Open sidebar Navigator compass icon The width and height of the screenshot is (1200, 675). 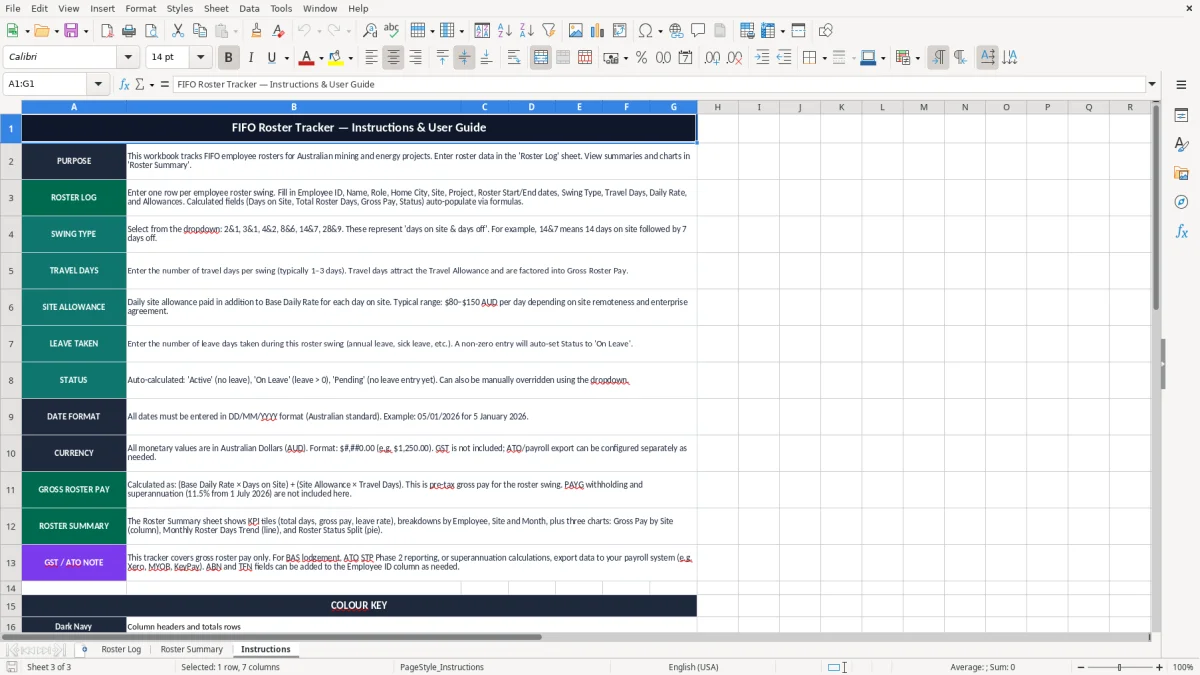point(1181,202)
